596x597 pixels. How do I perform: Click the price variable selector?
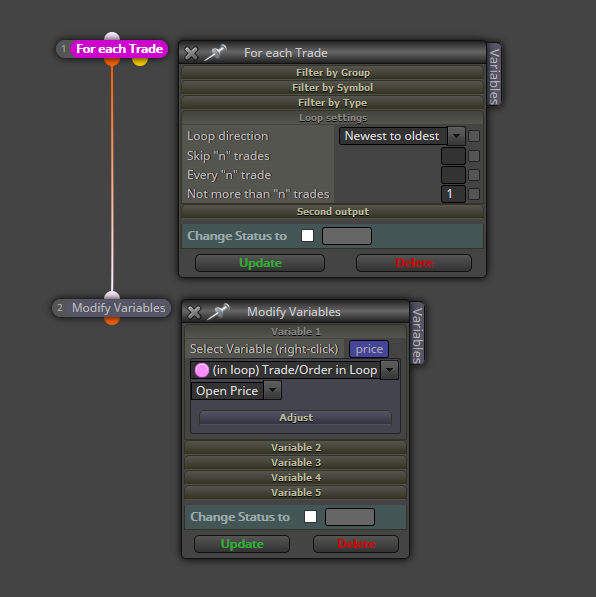[x=369, y=349]
